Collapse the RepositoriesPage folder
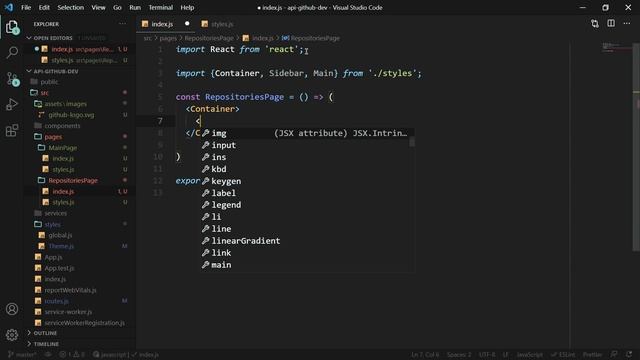The width and height of the screenshot is (640, 360). 73,180
